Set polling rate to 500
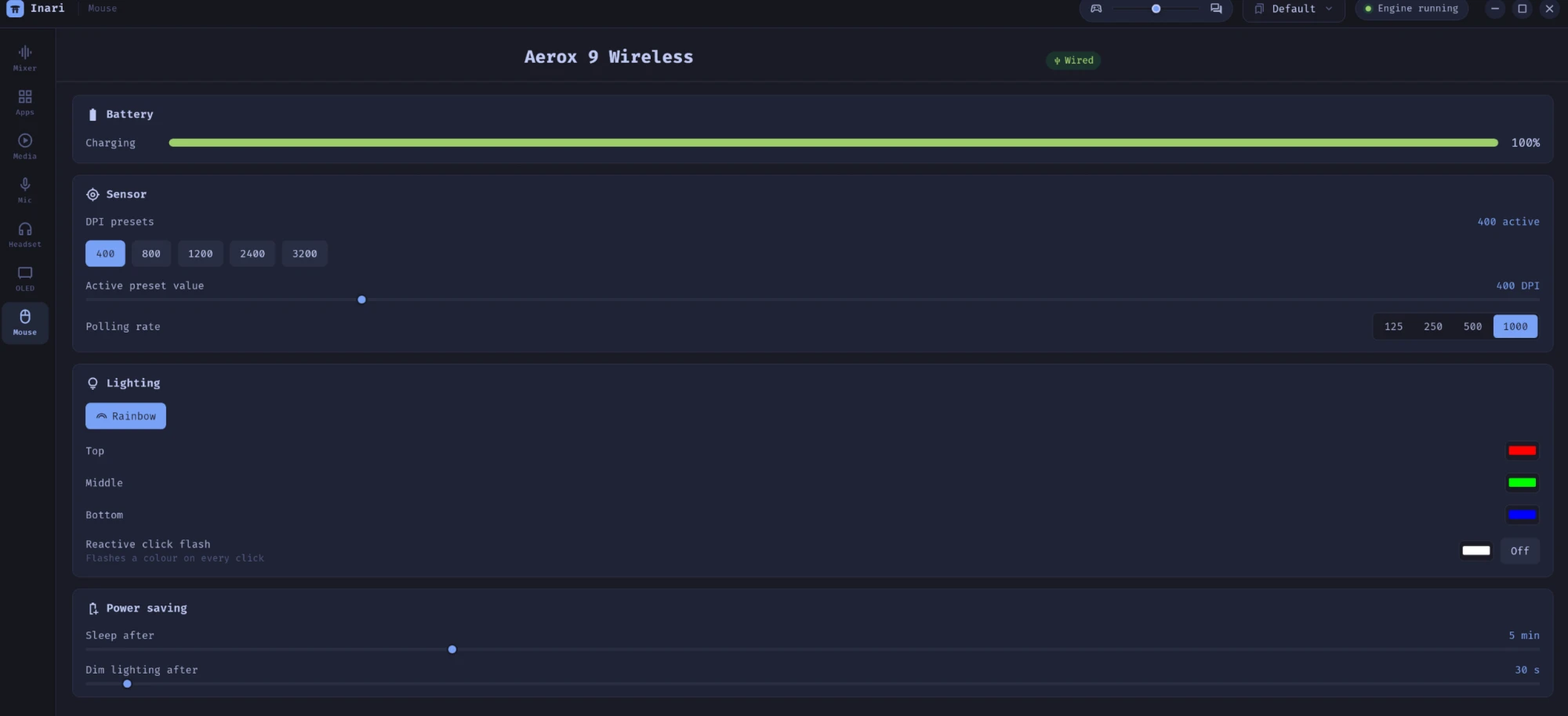1568x716 pixels. click(1472, 326)
